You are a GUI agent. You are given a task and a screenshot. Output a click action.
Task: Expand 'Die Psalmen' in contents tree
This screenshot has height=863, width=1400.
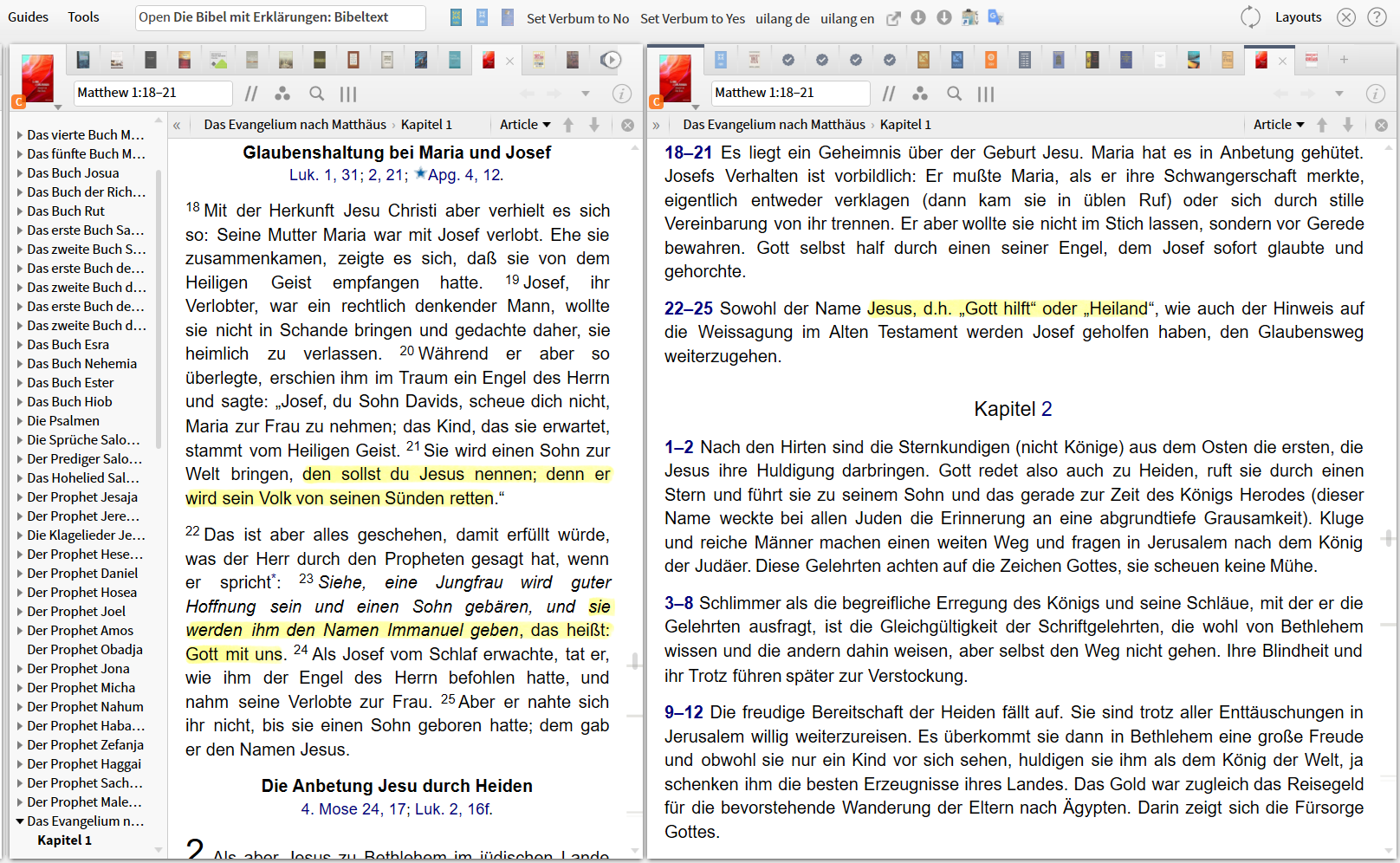[21, 421]
